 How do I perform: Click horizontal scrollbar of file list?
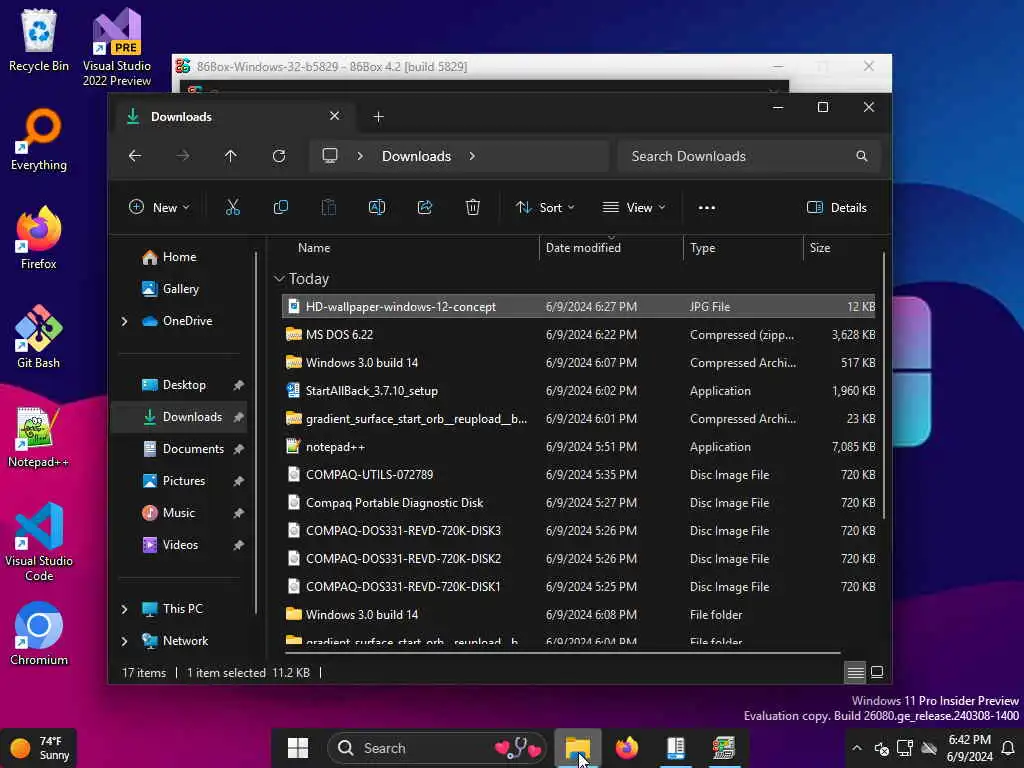563,652
